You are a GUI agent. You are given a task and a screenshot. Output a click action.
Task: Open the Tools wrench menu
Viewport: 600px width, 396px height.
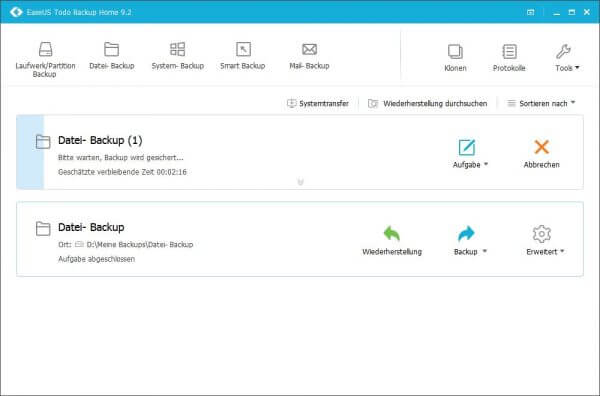(567, 58)
